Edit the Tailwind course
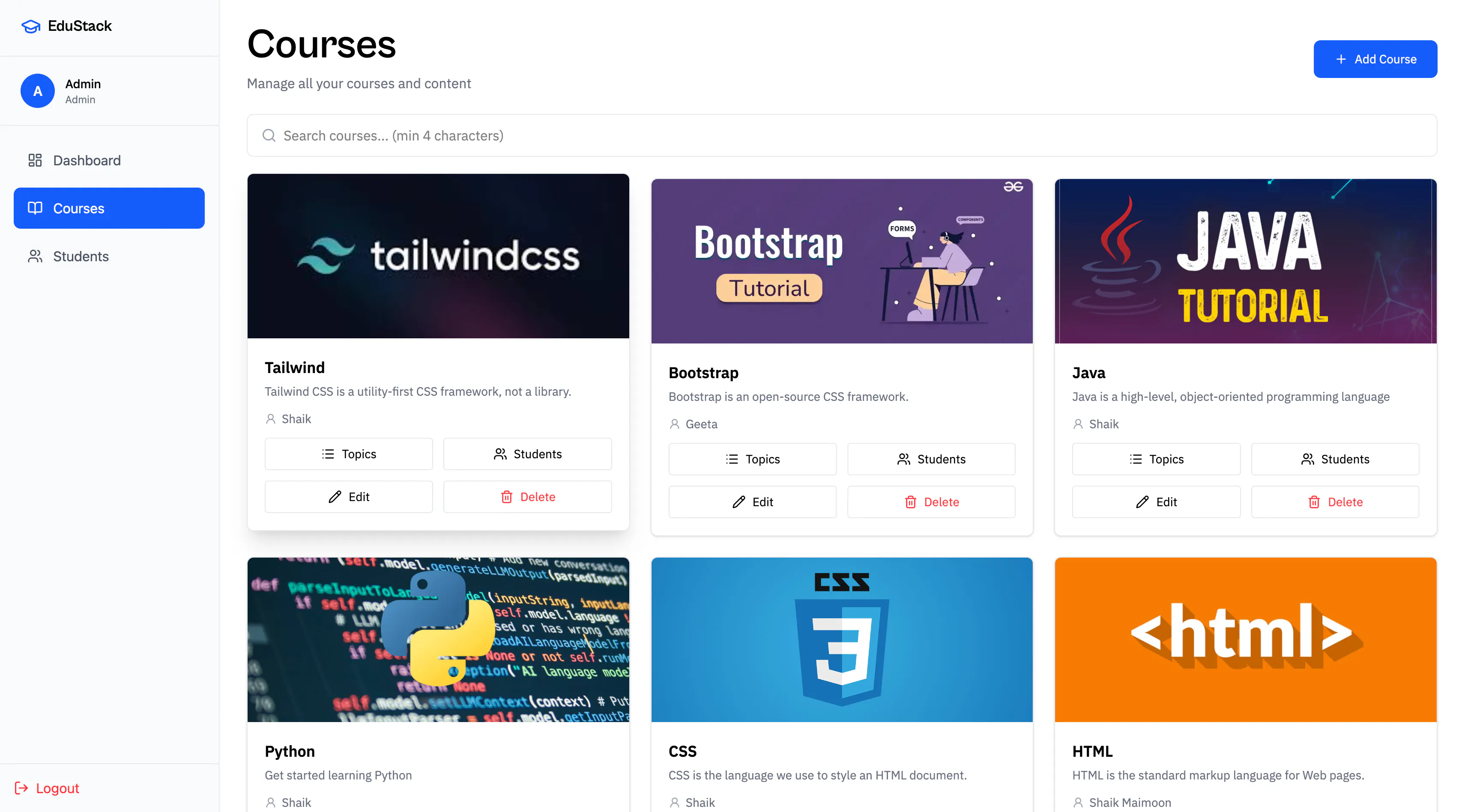1465x812 pixels. (349, 497)
